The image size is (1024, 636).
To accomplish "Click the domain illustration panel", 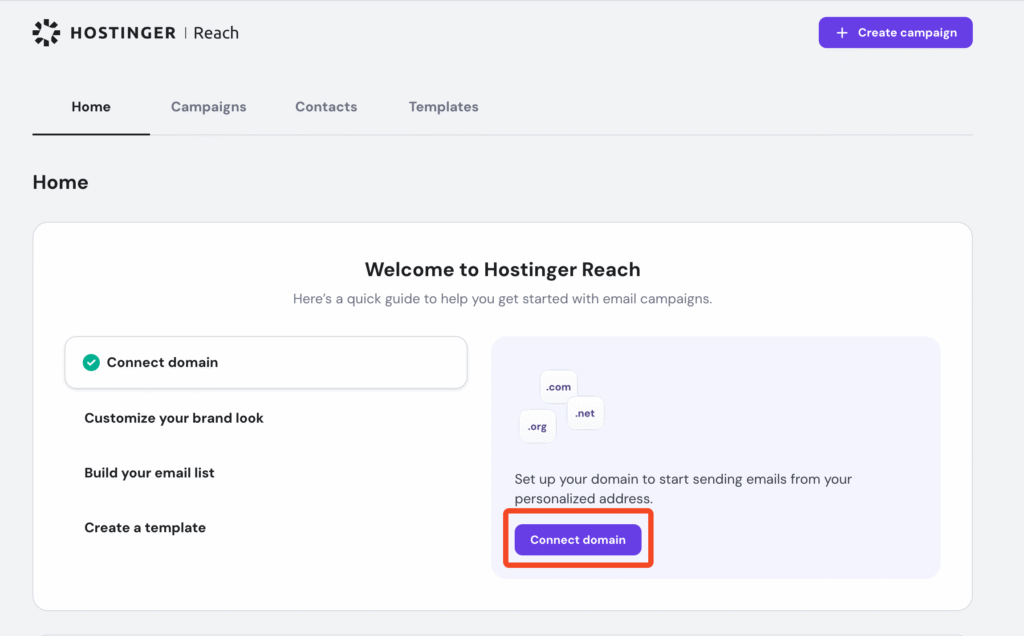I will click(x=716, y=457).
